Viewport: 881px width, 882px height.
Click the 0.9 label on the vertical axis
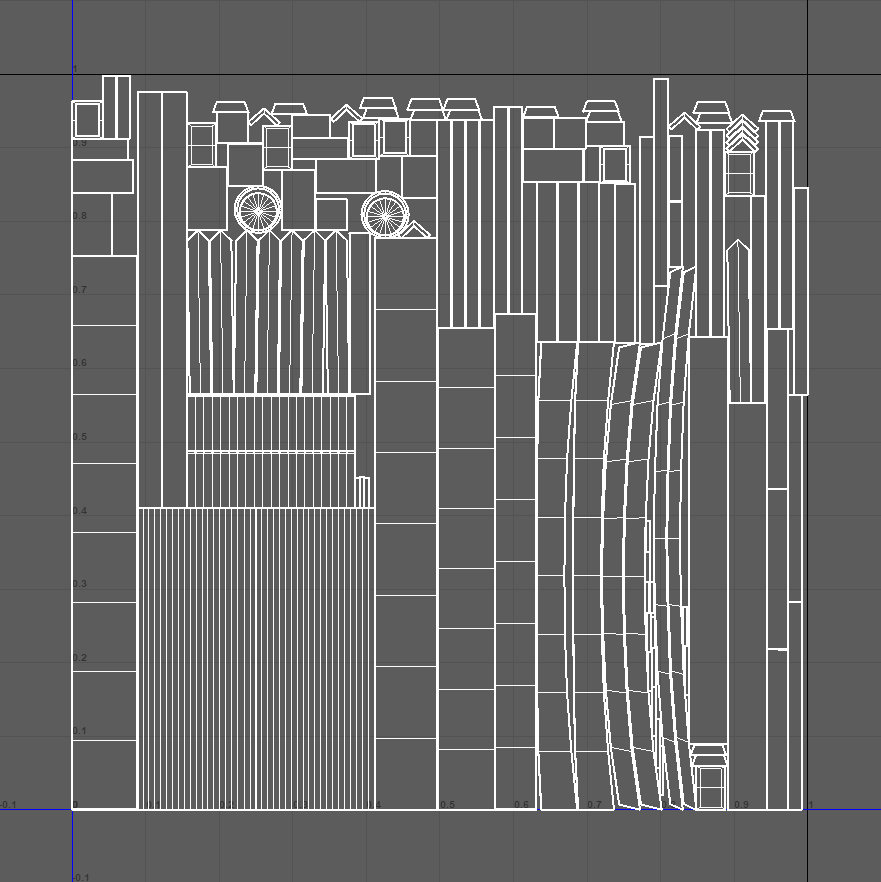click(80, 143)
